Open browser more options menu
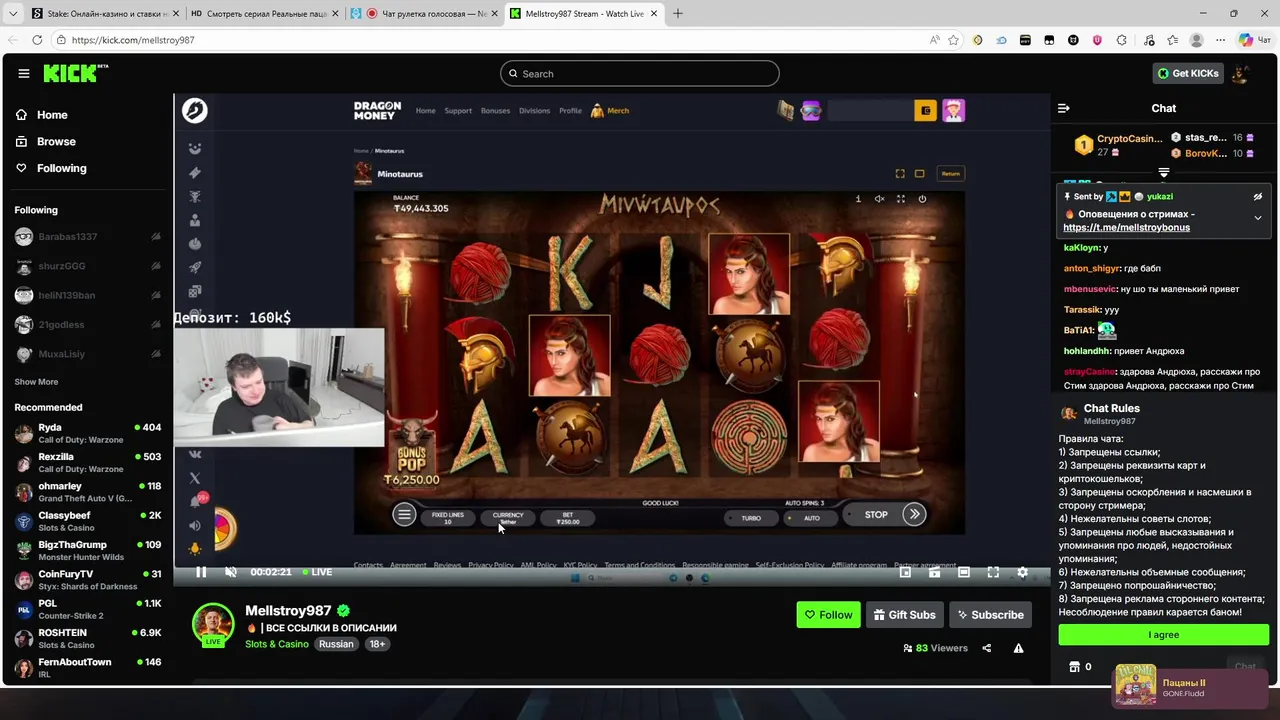The image size is (1280, 720). pyautogui.click(x=1221, y=40)
